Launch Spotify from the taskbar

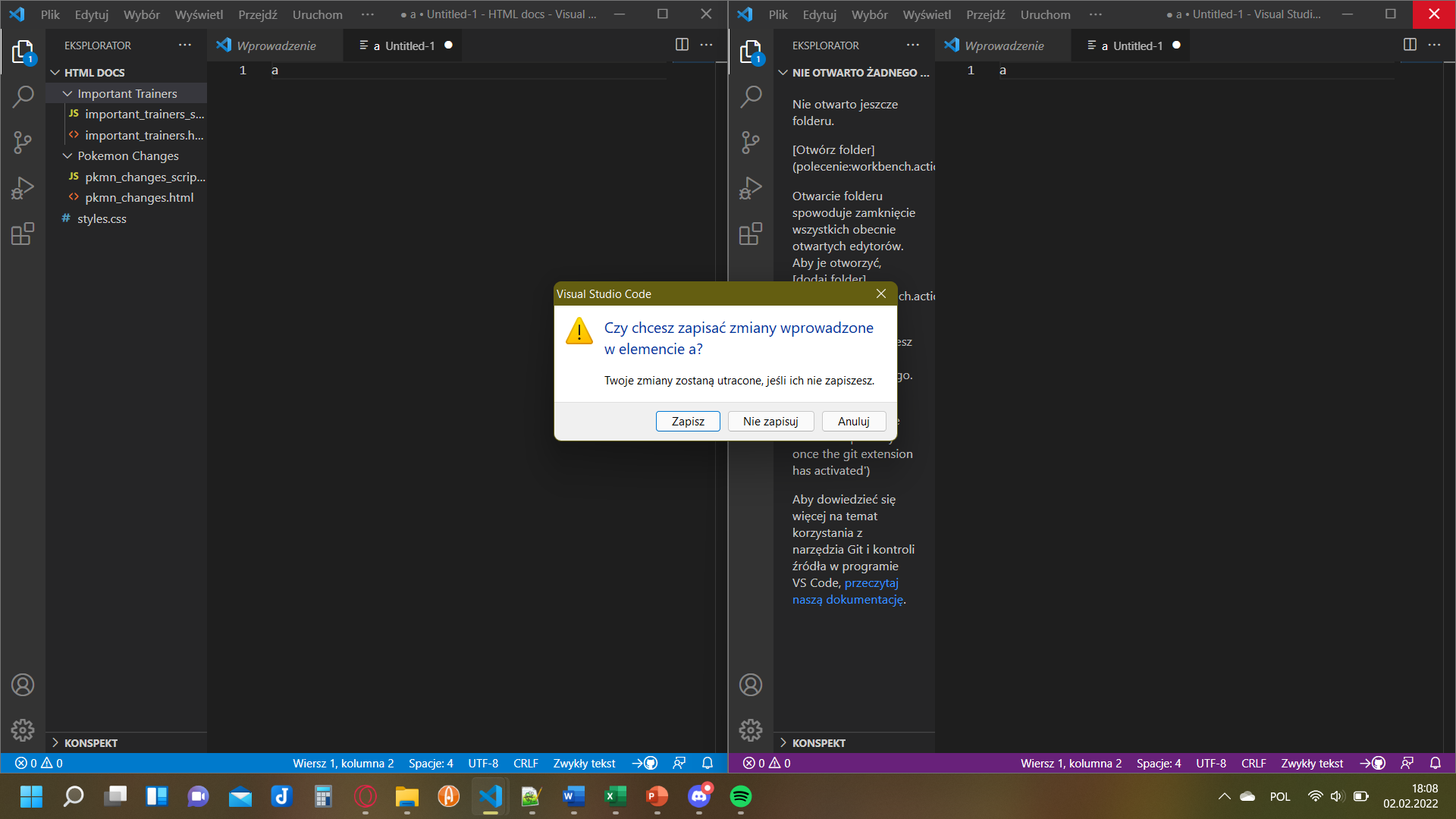click(740, 797)
